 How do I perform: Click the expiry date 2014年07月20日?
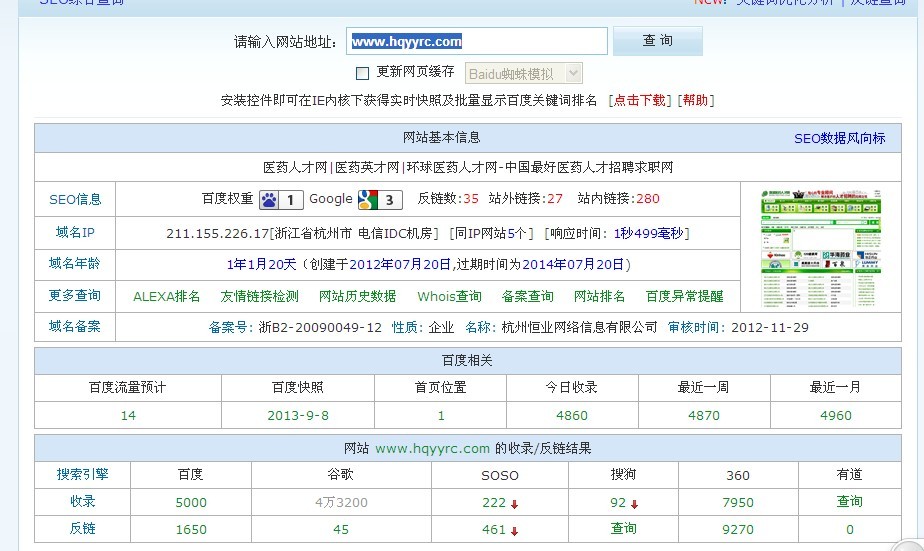[573, 265]
